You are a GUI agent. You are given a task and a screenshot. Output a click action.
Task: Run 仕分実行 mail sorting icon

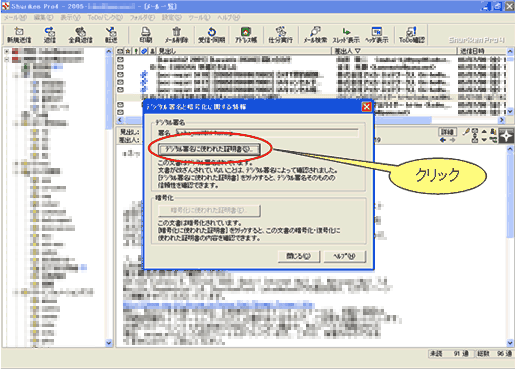point(280,35)
